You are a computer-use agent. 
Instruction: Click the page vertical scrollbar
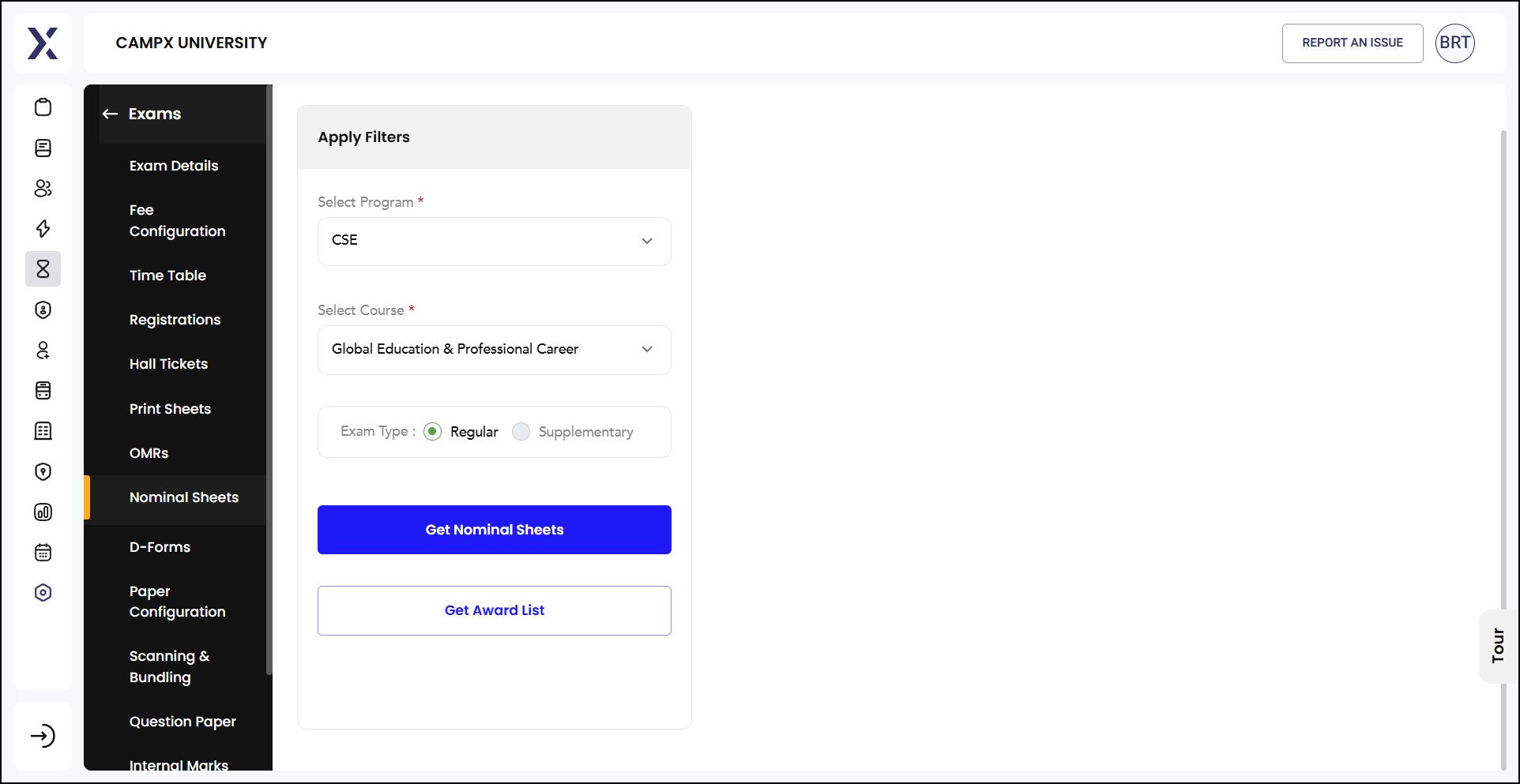pos(1503,450)
